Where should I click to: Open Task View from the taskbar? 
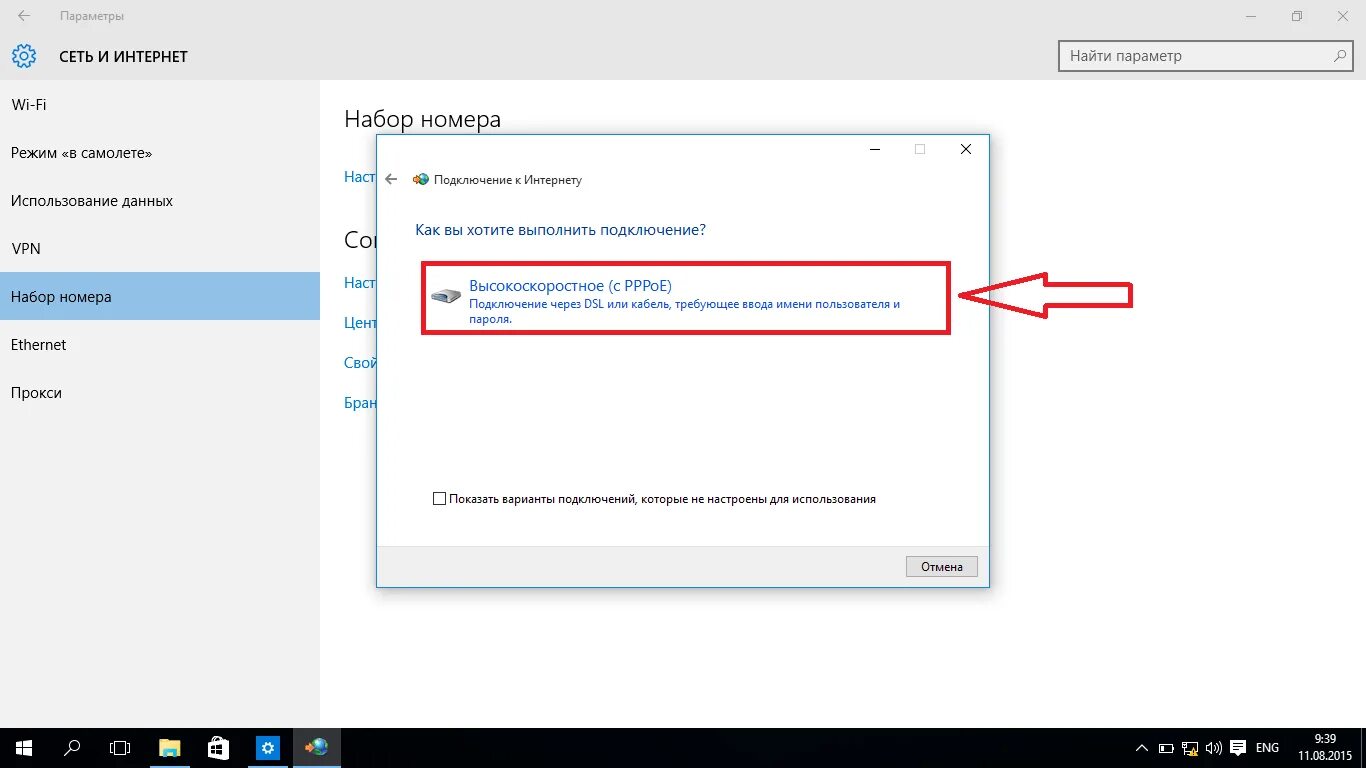119,747
